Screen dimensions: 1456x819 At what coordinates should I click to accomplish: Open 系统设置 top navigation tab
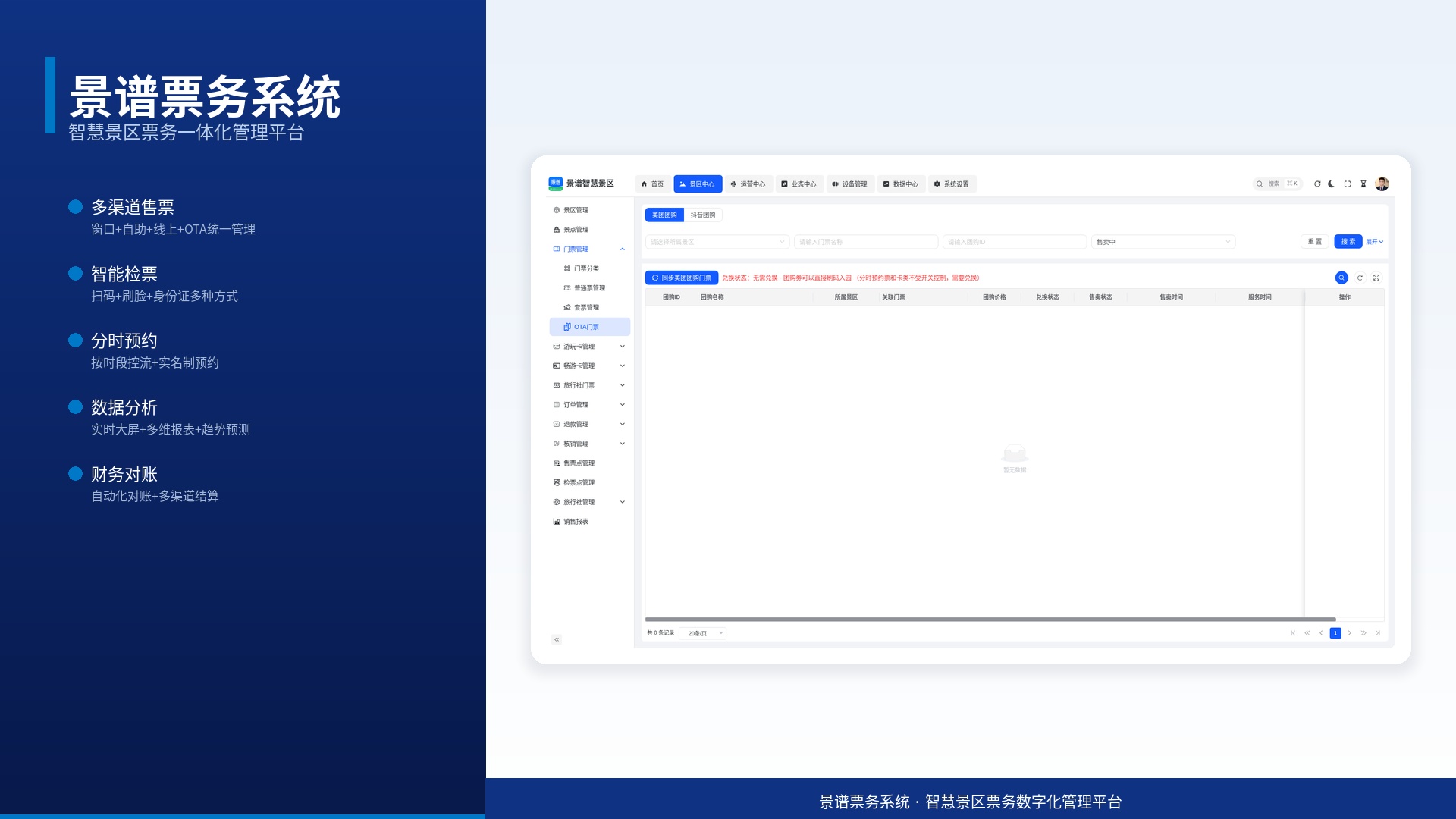pos(952,184)
